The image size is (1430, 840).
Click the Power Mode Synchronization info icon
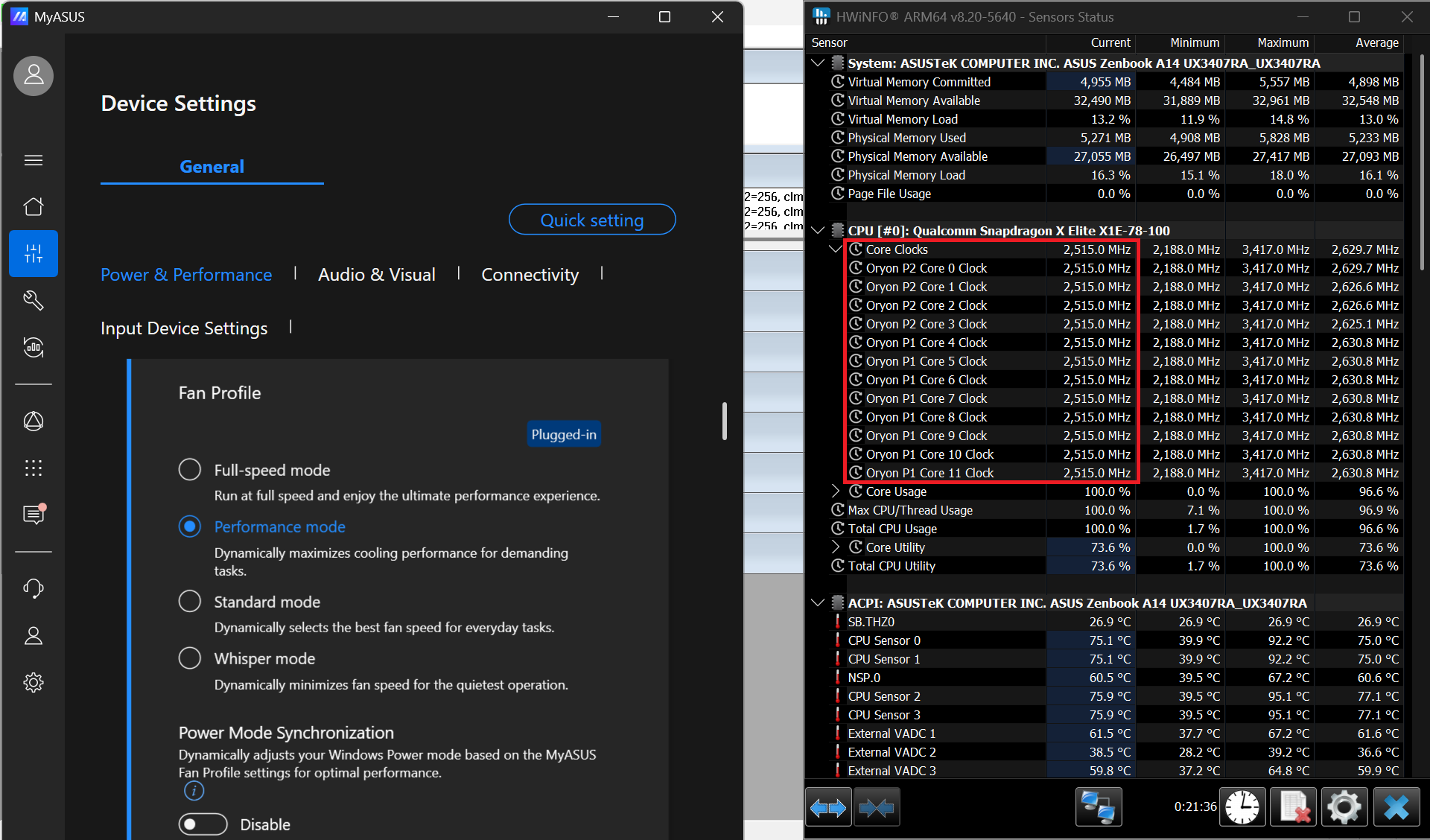(194, 791)
